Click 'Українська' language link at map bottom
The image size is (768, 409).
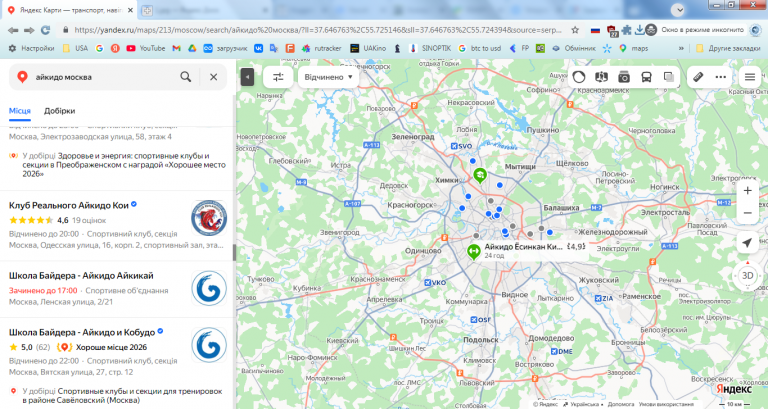coord(585,404)
